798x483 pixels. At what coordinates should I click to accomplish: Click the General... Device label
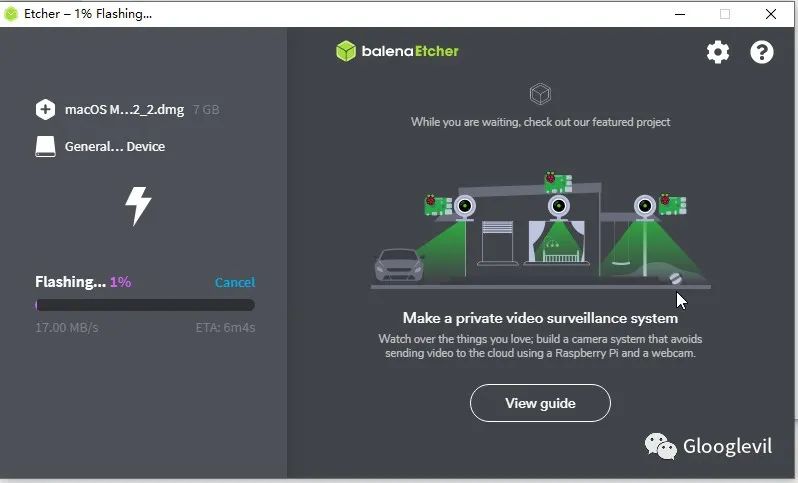115,147
